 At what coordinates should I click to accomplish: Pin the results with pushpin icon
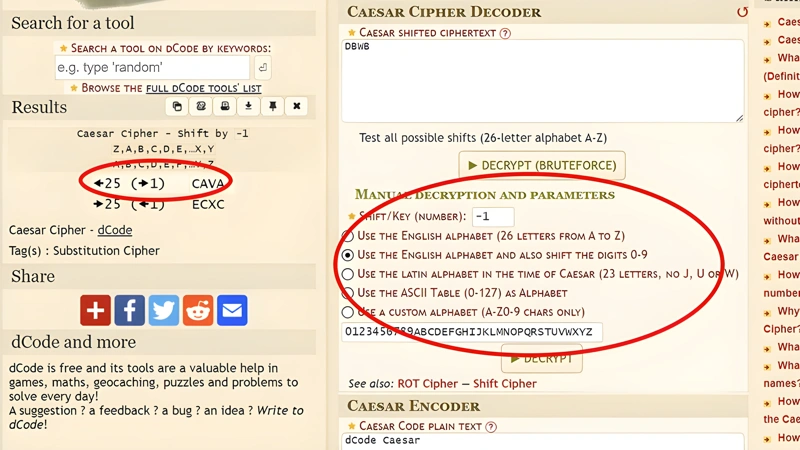pos(272,106)
